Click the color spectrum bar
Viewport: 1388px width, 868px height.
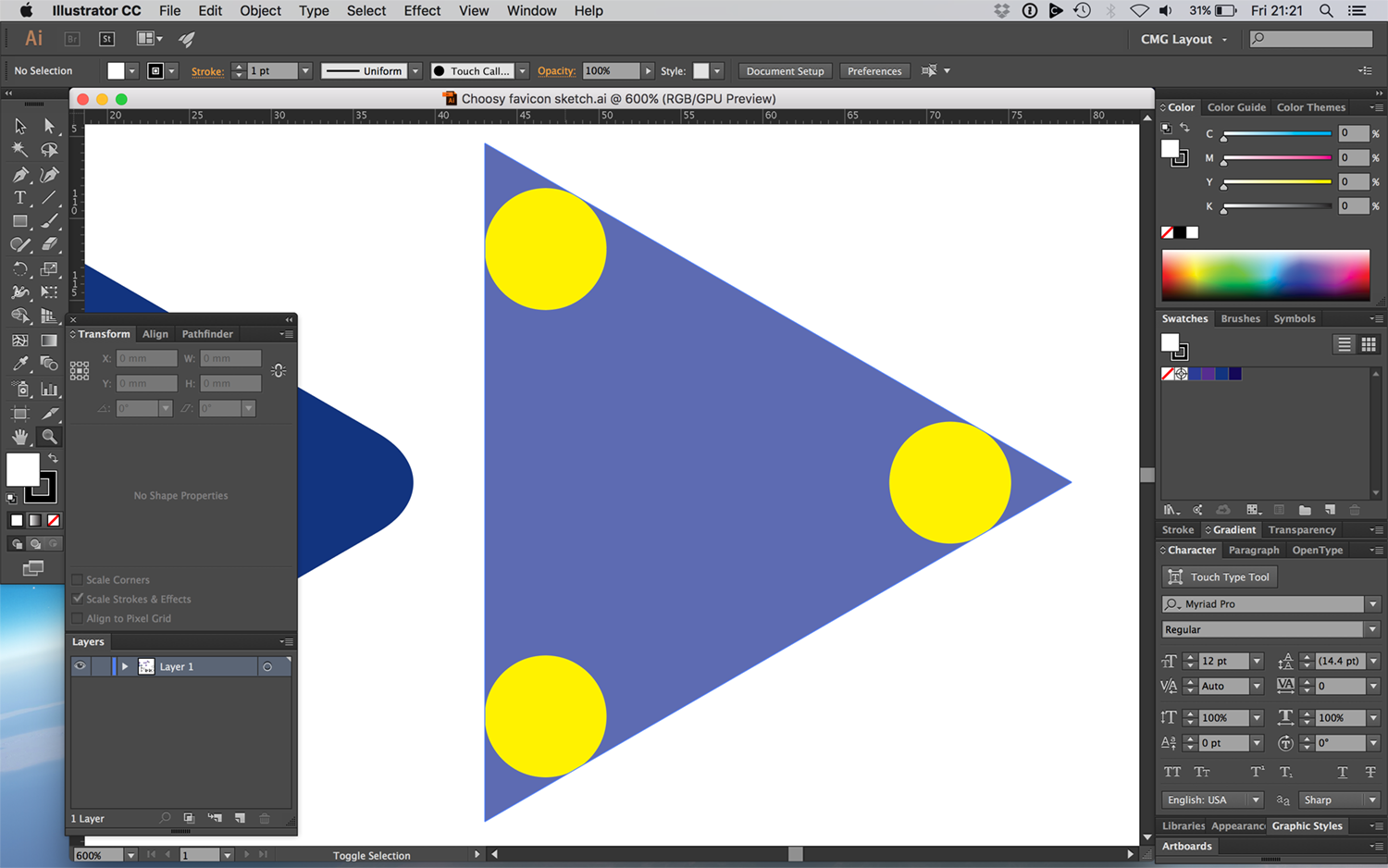[1266, 274]
